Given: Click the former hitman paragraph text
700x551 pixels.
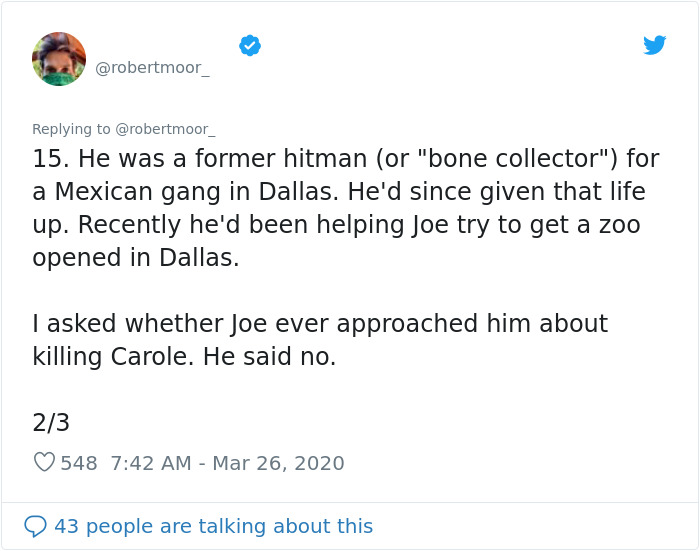Looking at the screenshot, I should [346, 208].
